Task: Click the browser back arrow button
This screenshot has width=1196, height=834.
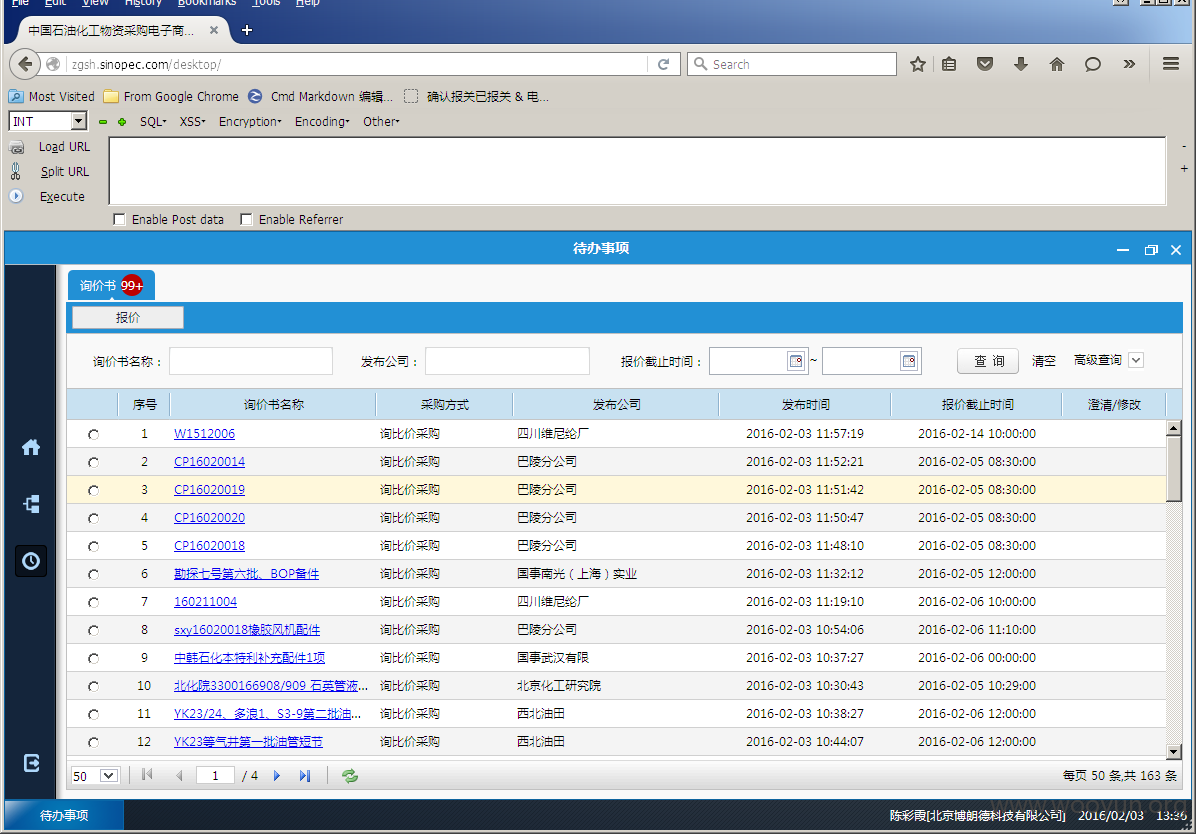Action: [x=24, y=64]
